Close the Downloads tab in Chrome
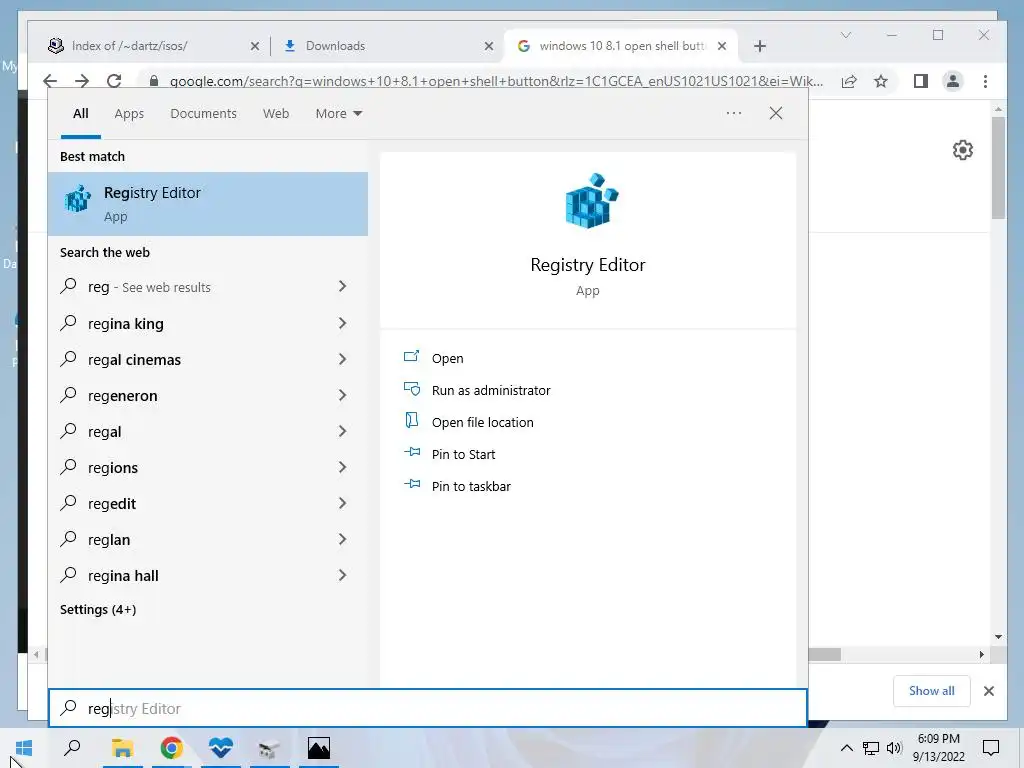 (488, 46)
